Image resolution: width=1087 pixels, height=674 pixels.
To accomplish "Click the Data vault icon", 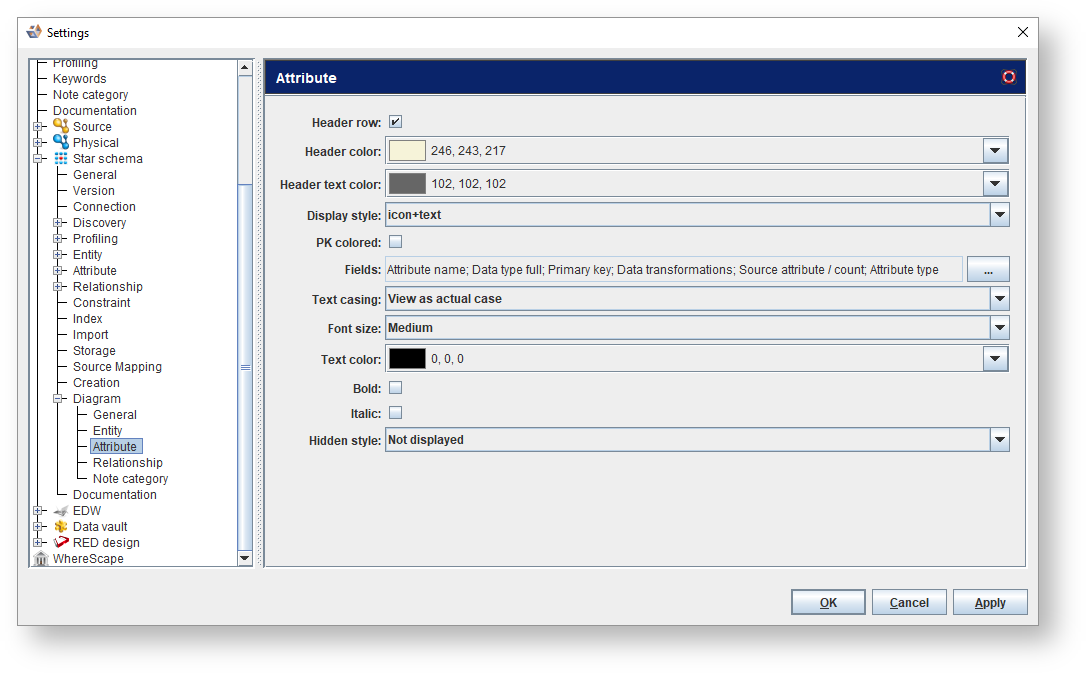I will 61,526.
